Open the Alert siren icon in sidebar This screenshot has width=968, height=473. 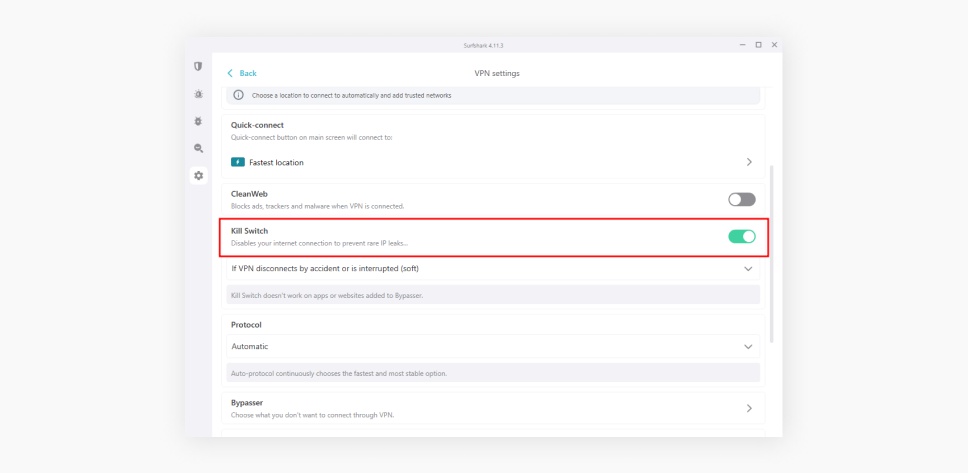click(198, 94)
